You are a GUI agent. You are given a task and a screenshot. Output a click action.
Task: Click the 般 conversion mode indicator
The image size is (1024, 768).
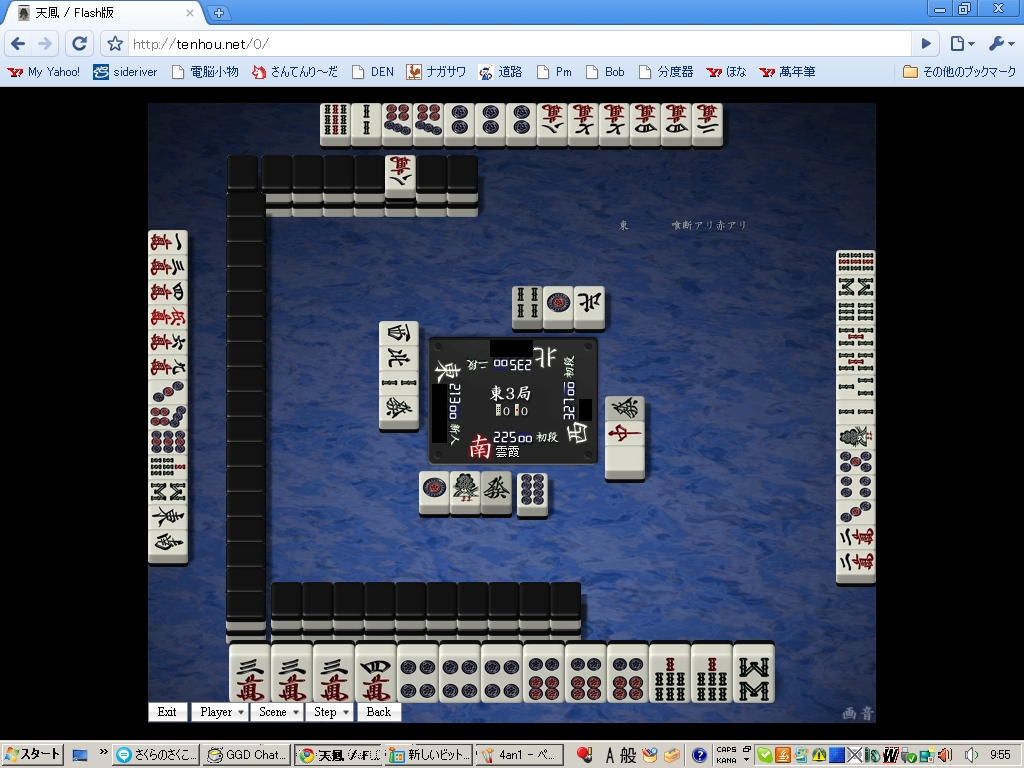coord(628,756)
